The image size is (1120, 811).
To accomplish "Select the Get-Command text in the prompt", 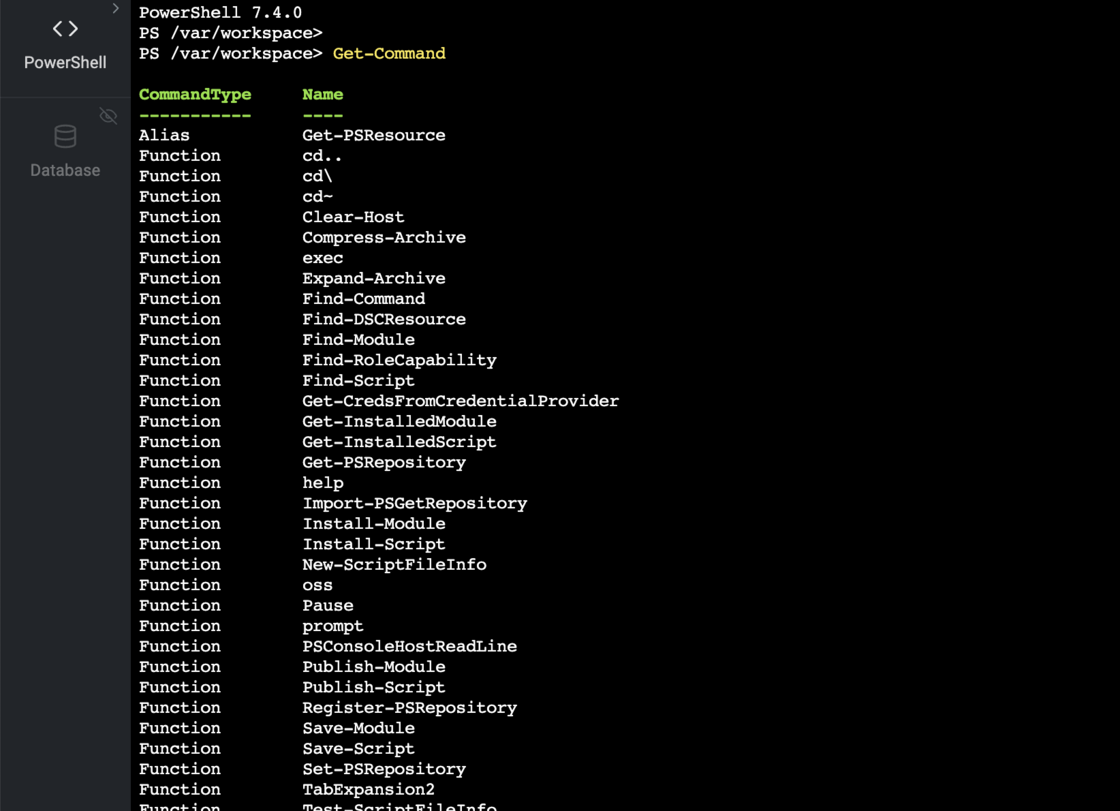I will [389, 53].
